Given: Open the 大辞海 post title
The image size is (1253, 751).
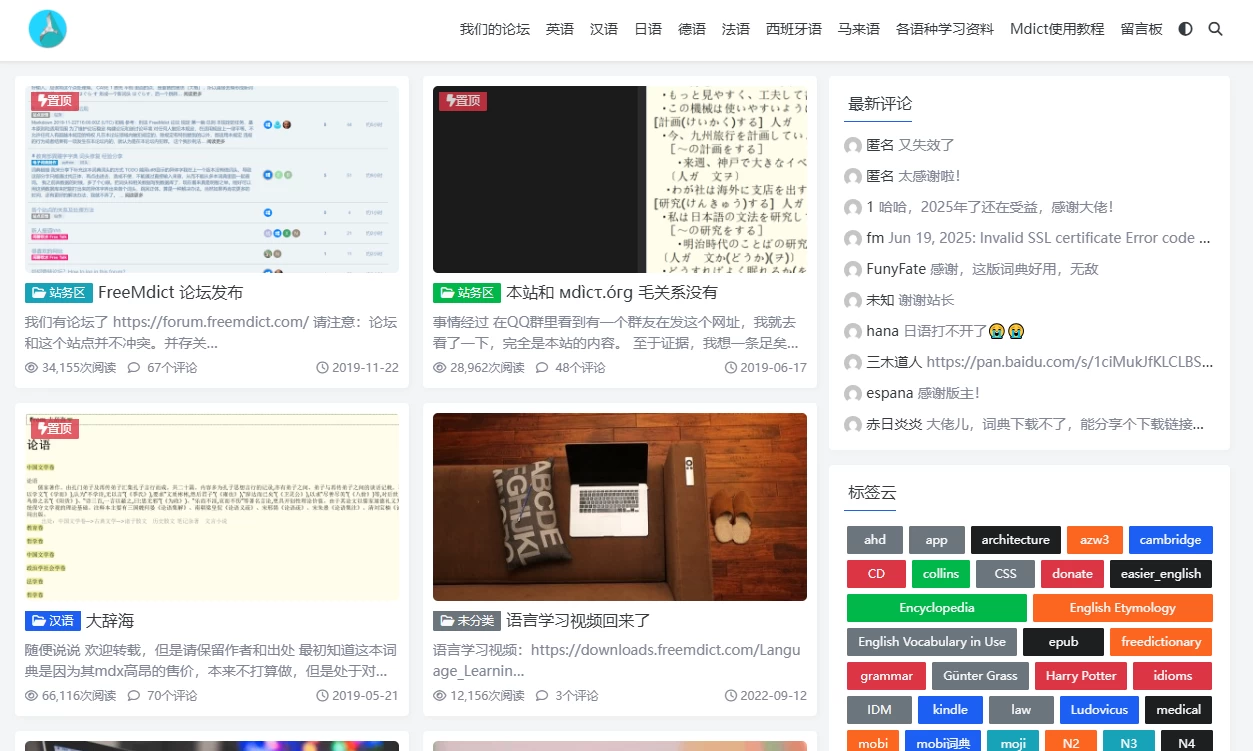Looking at the screenshot, I should pos(110,621).
